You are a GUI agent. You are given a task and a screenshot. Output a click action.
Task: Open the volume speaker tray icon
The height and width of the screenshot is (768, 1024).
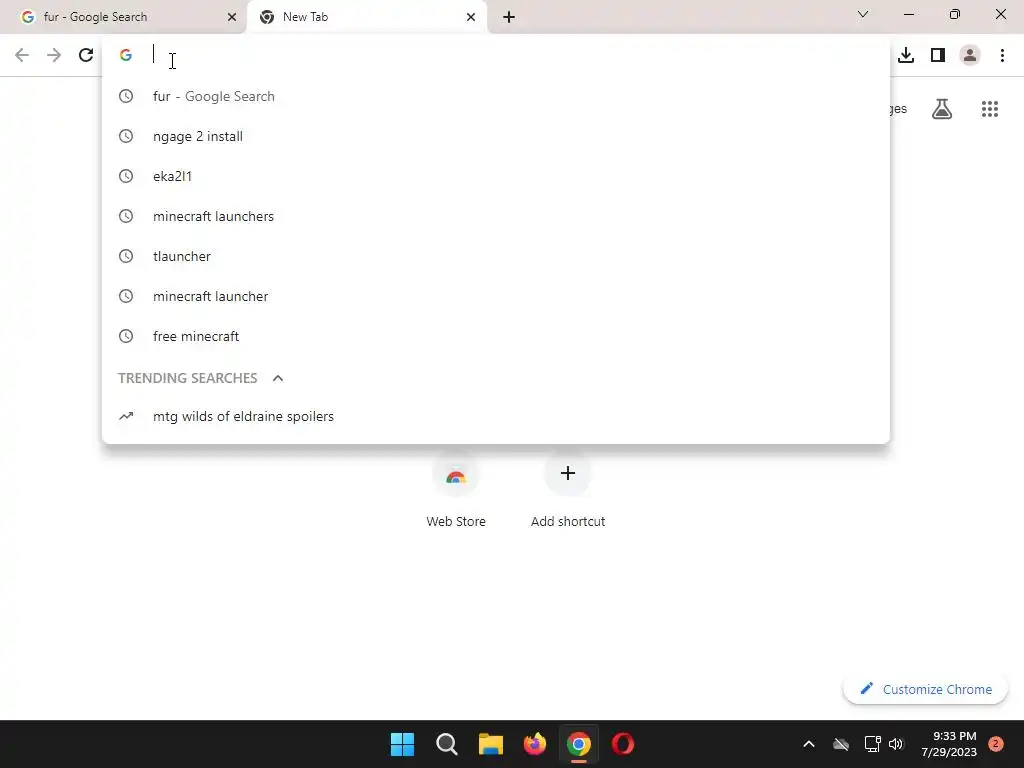pyautogui.click(x=896, y=744)
